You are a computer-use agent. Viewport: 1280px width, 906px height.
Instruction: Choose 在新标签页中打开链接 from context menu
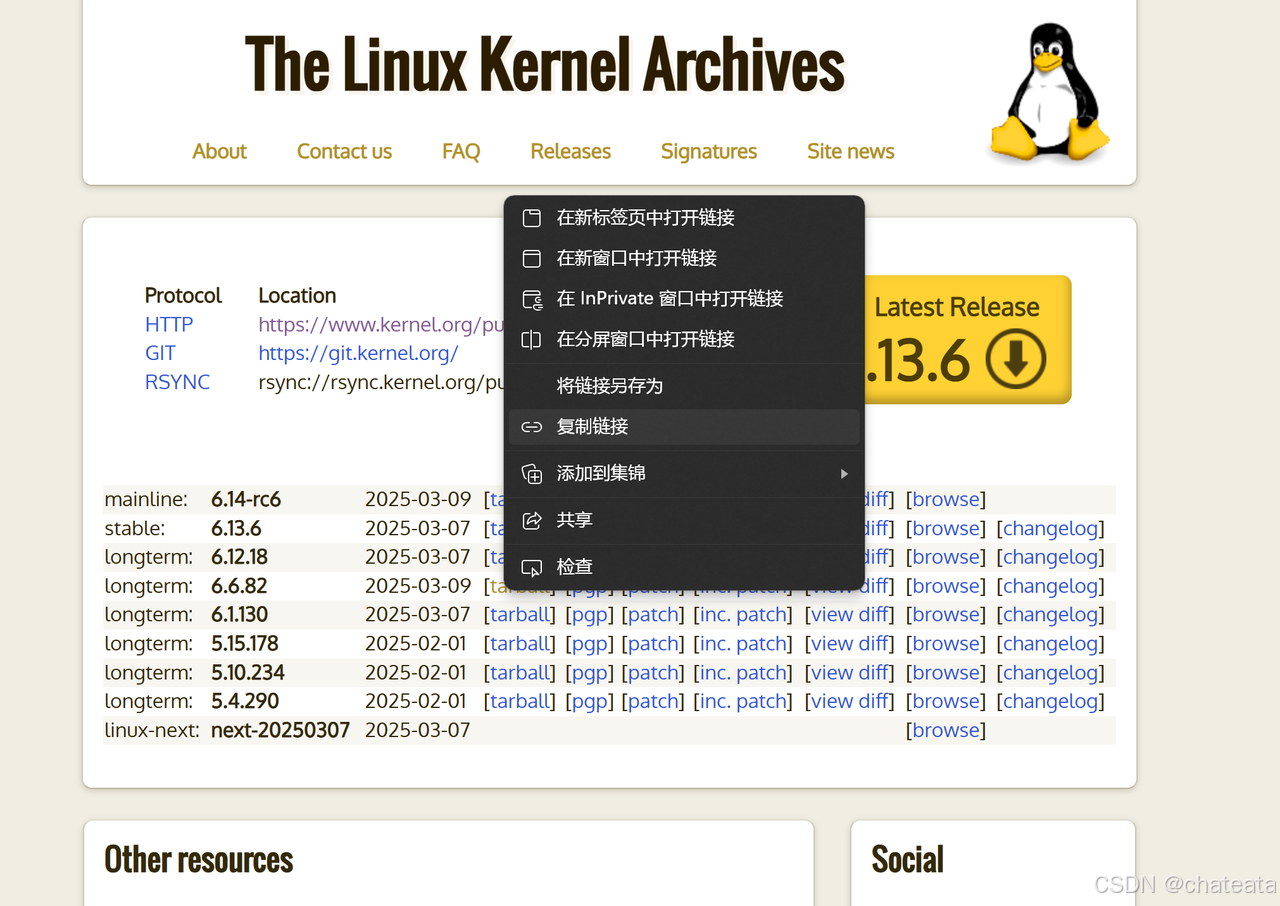click(684, 218)
